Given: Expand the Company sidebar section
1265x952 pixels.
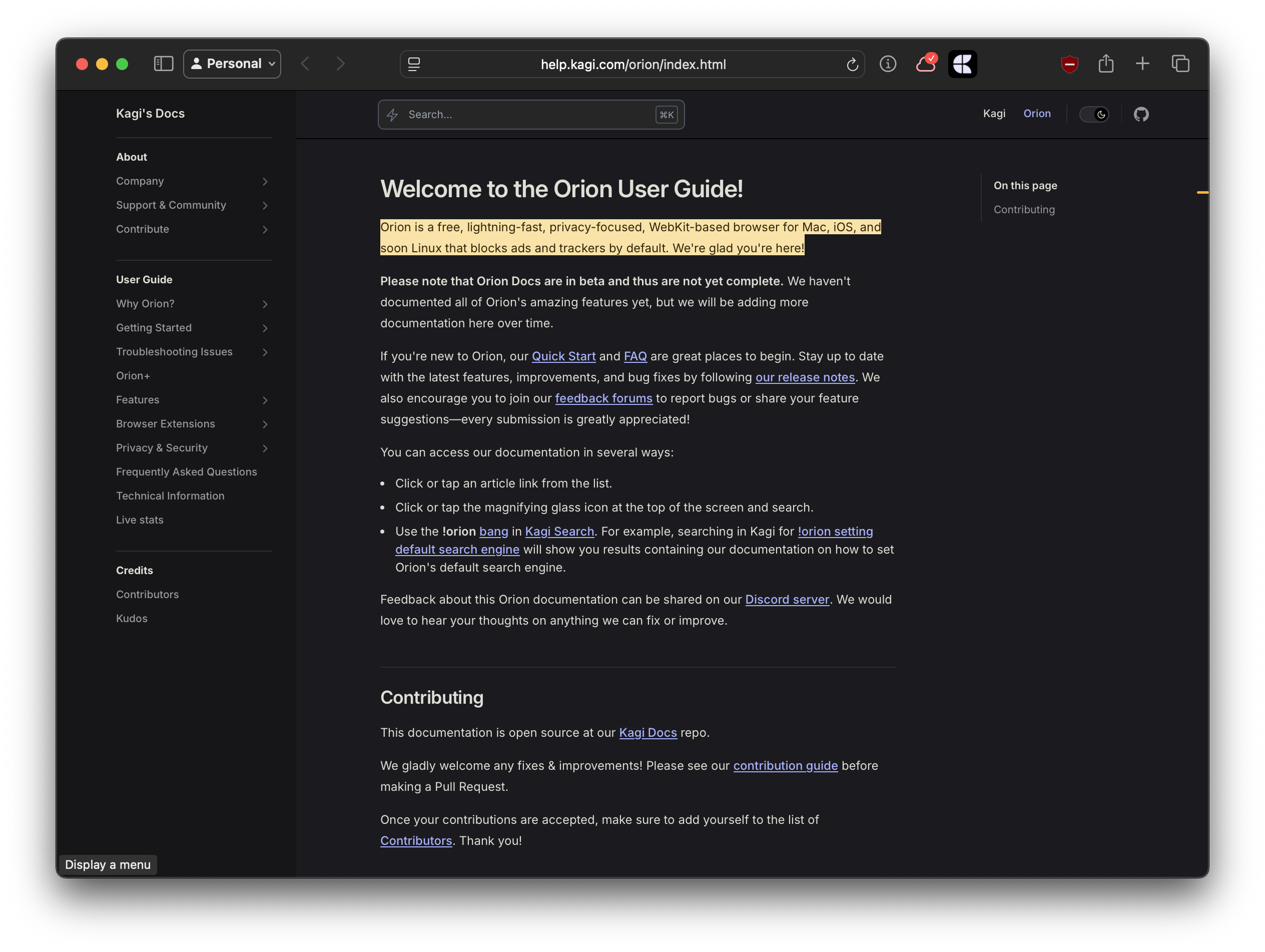Looking at the screenshot, I should pyautogui.click(x=265, y=181).
